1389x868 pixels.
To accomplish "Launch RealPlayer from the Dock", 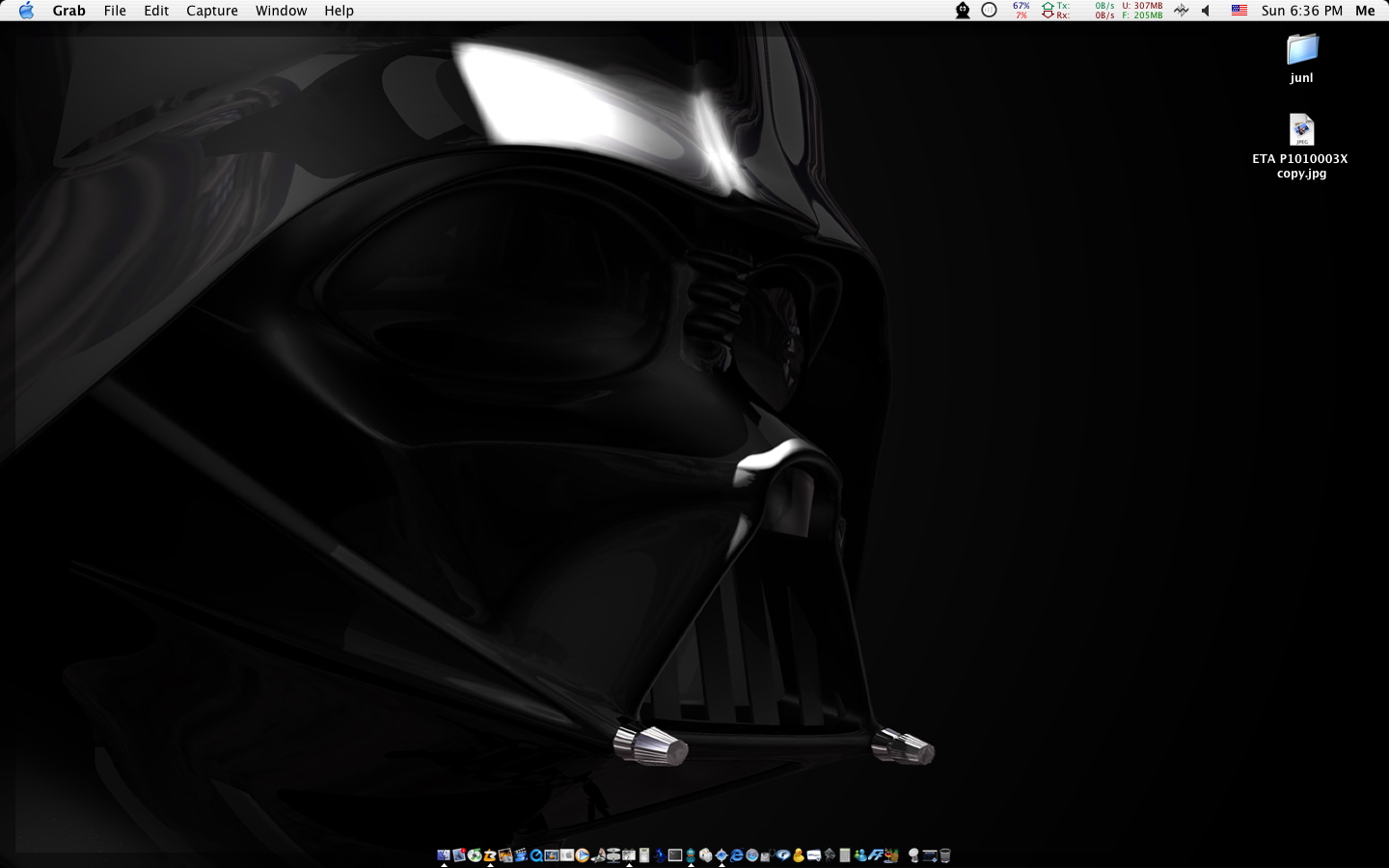I will point(783,855).
